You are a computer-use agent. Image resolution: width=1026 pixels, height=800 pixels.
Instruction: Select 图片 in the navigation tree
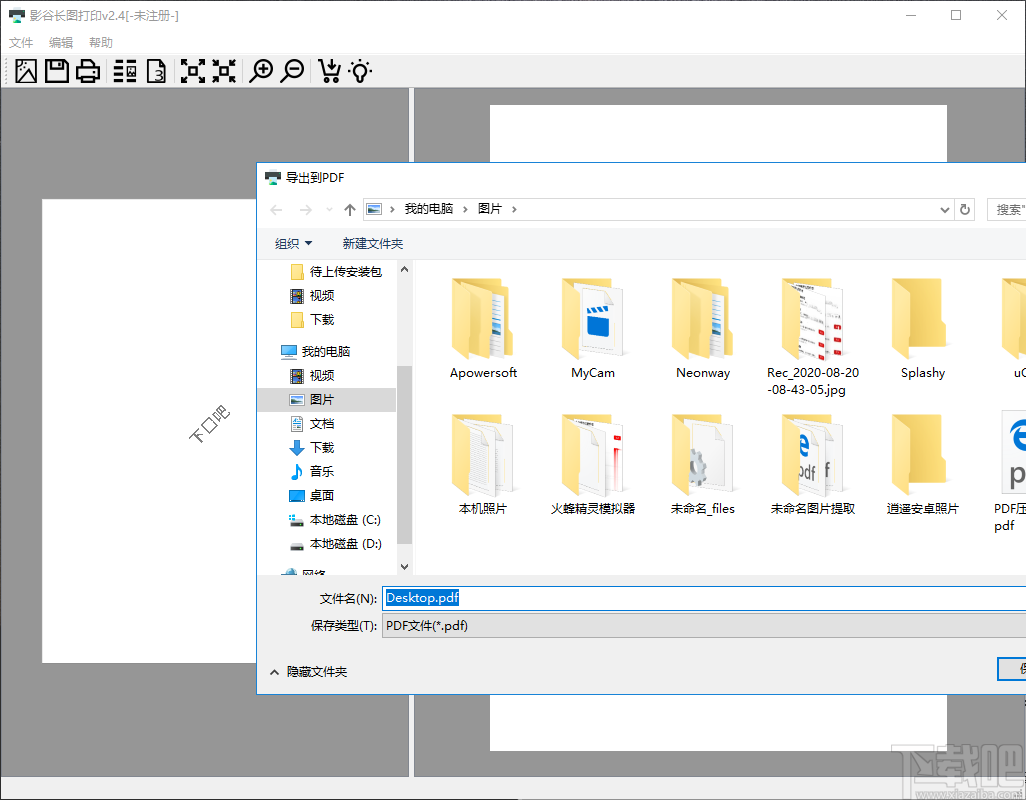pos(327,400)
